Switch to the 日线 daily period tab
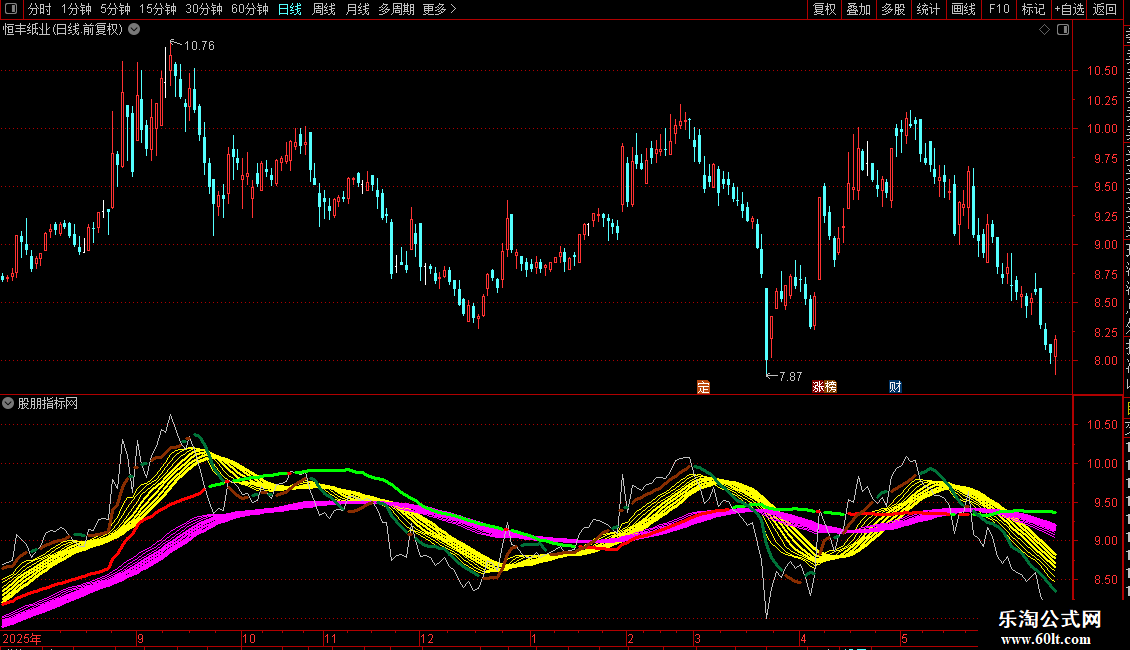This screenshot has height=650, width=1130. 290,9
